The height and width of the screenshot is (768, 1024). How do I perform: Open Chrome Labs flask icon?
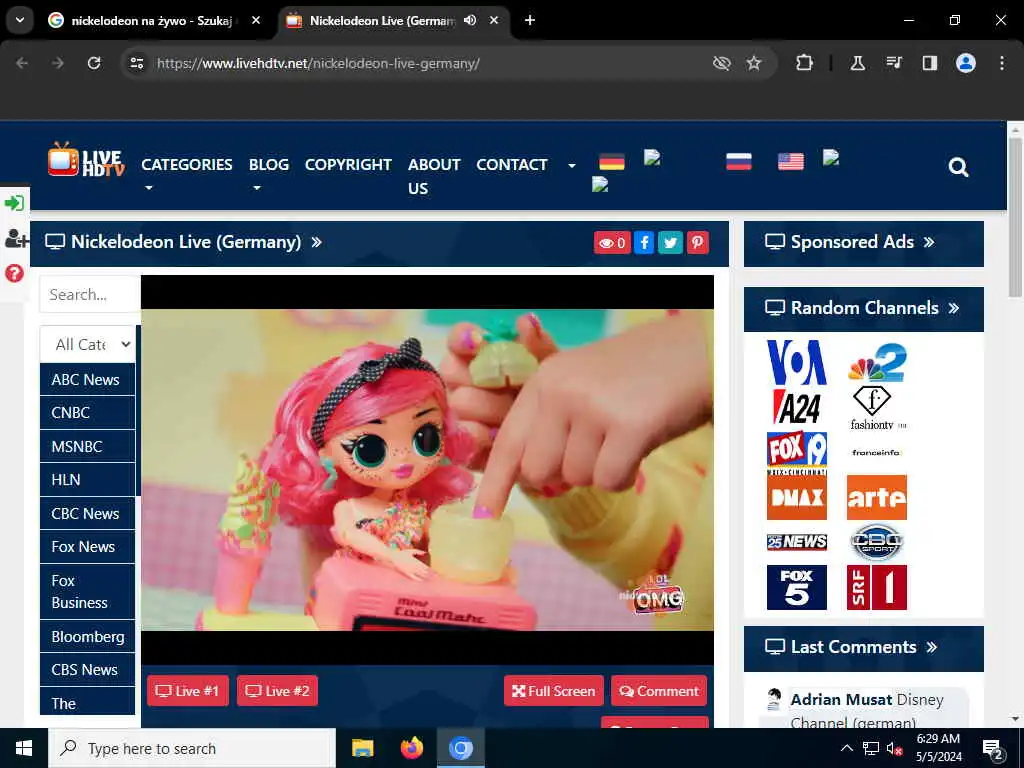coord(857,63)
